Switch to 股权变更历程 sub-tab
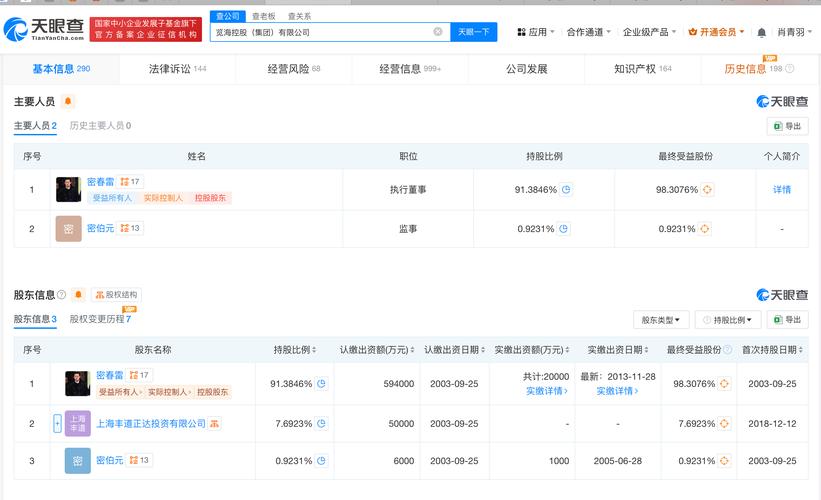821x500 pixels. (x=100, y=319)
